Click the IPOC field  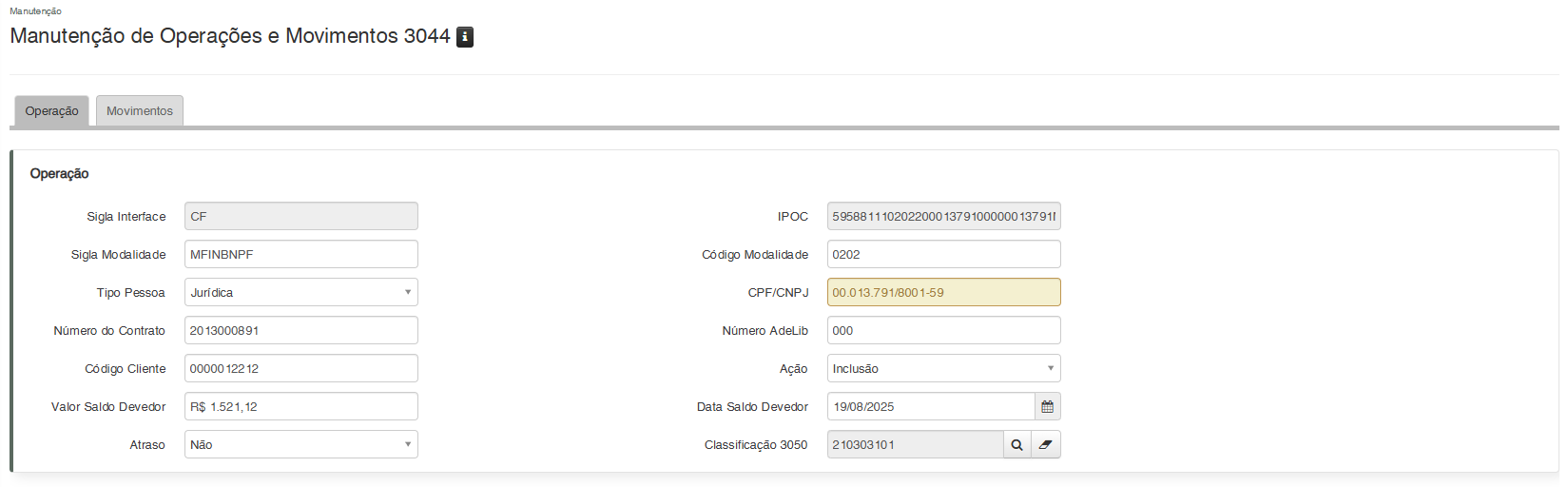[x=943, y=216]
